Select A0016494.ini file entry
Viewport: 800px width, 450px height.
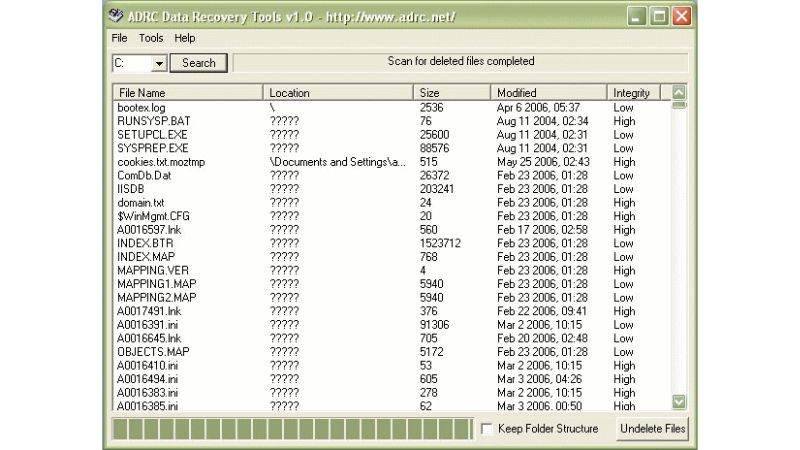coord(392,379)
